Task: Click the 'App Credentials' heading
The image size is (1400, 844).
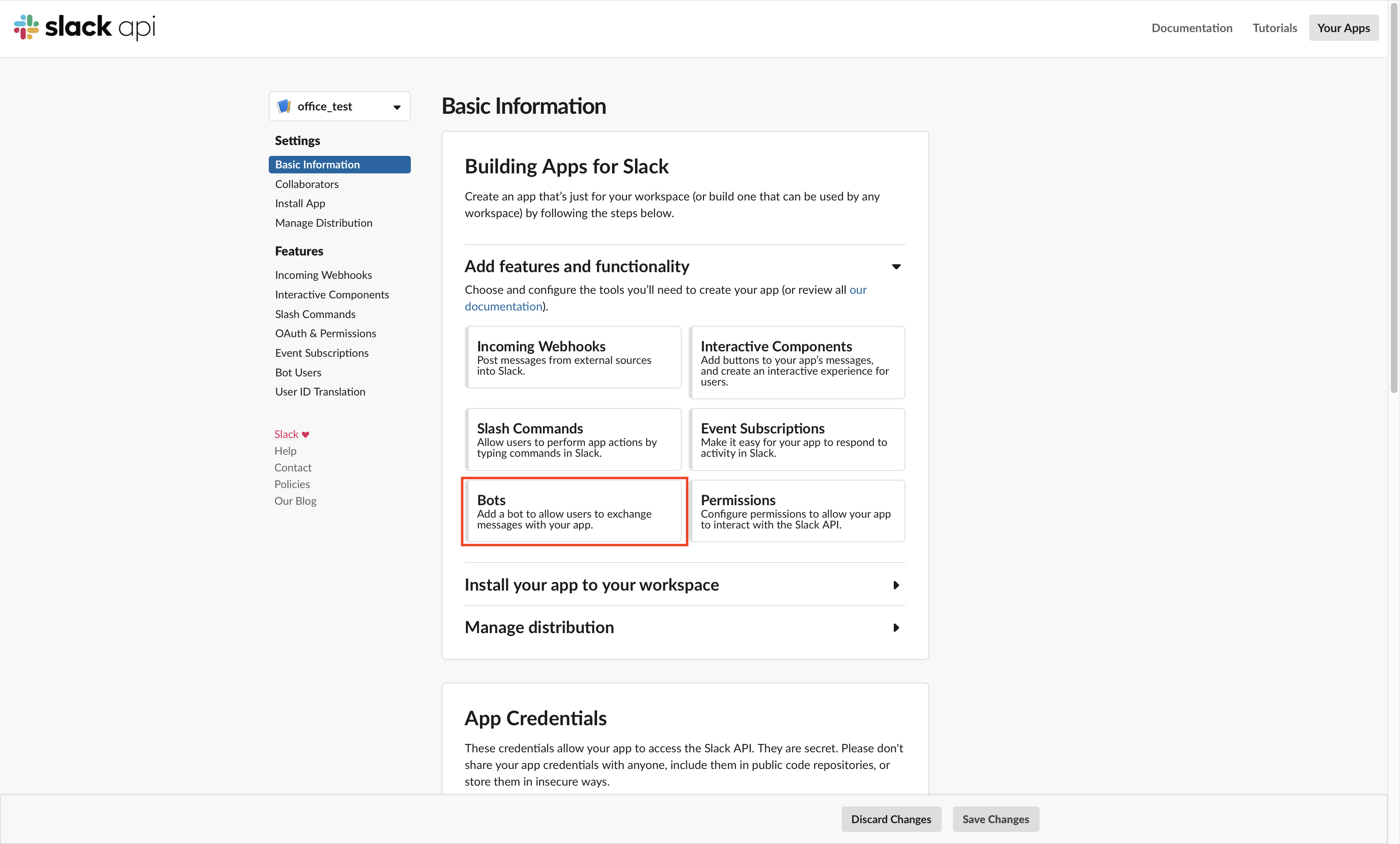Action: tap(536, 719)
